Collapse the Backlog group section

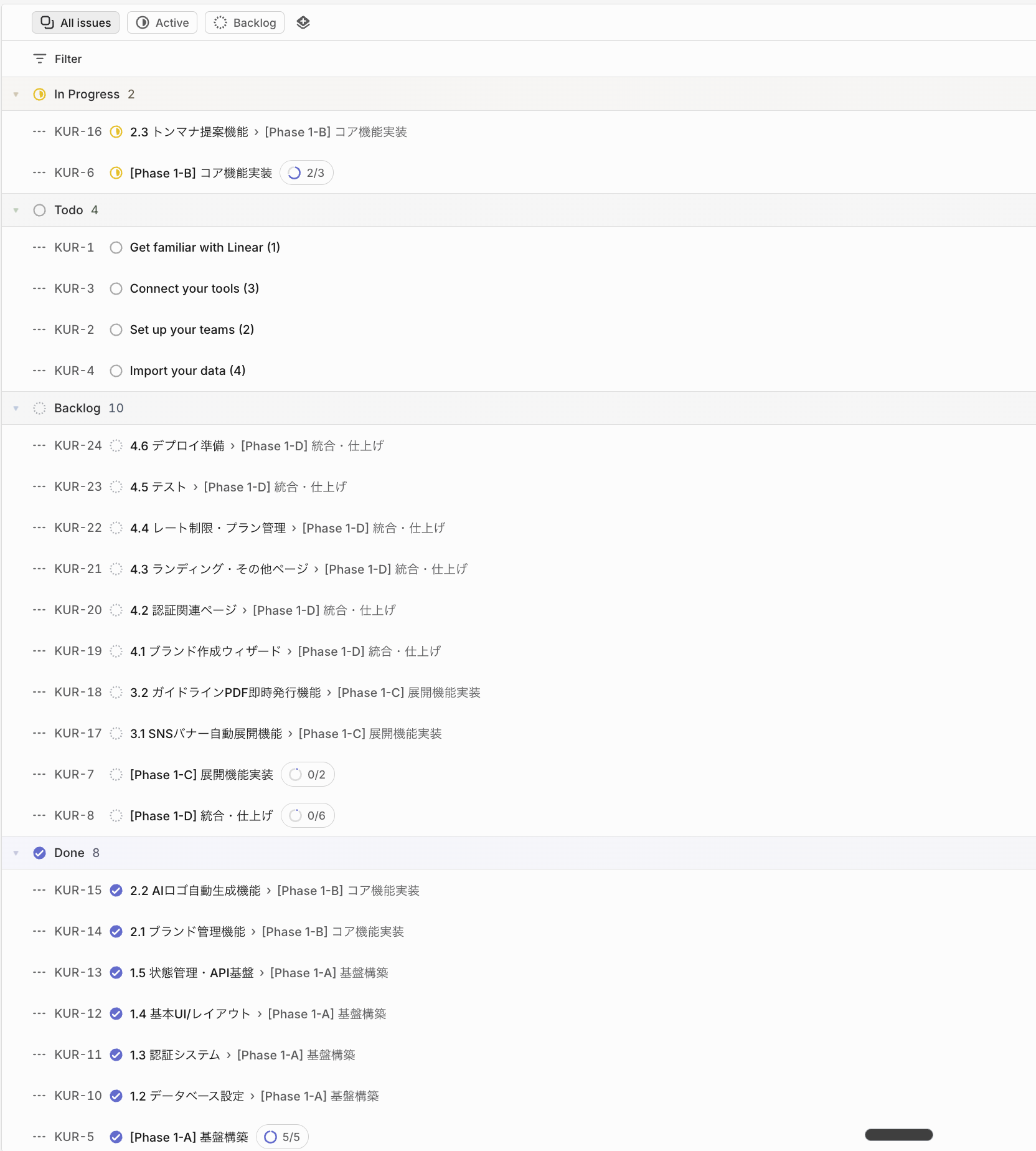pos(16,409)
